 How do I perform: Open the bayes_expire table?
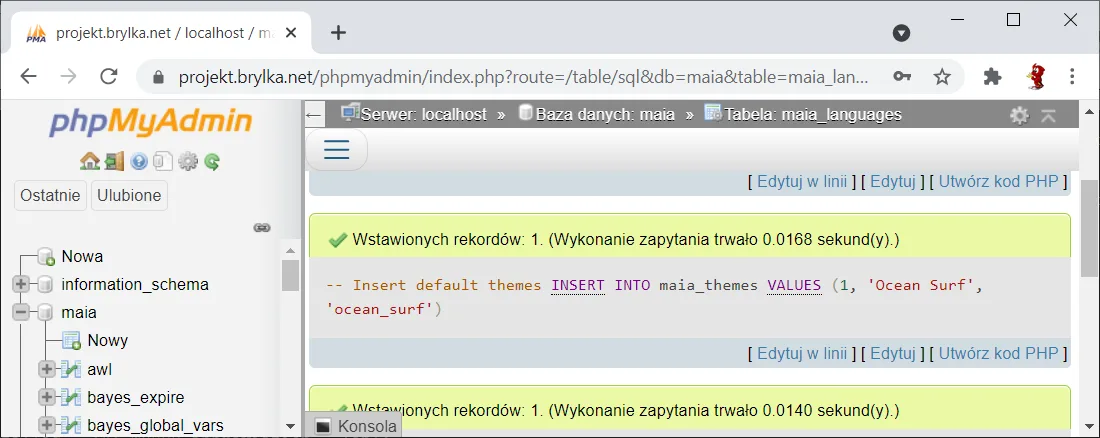coord(136,397)
